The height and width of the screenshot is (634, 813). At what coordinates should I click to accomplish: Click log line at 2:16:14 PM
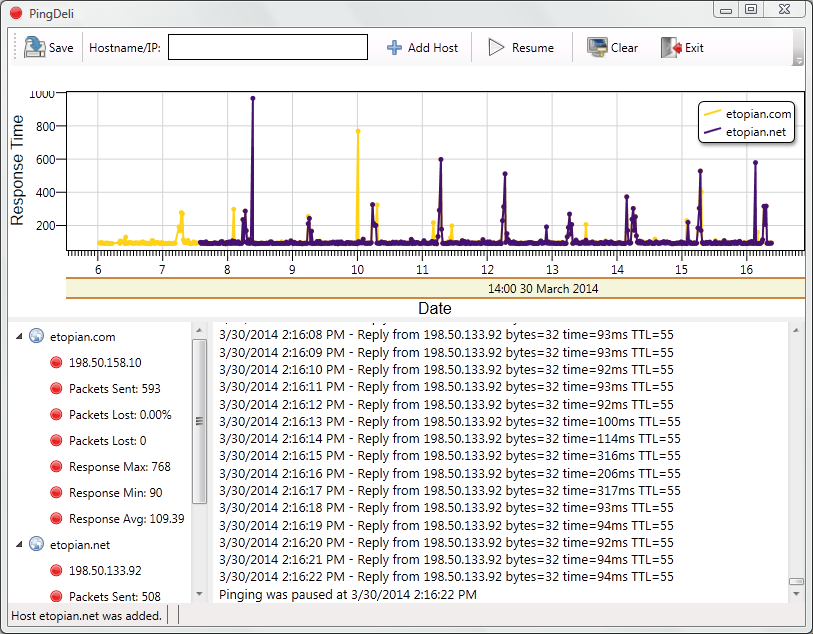pos(450,439)
